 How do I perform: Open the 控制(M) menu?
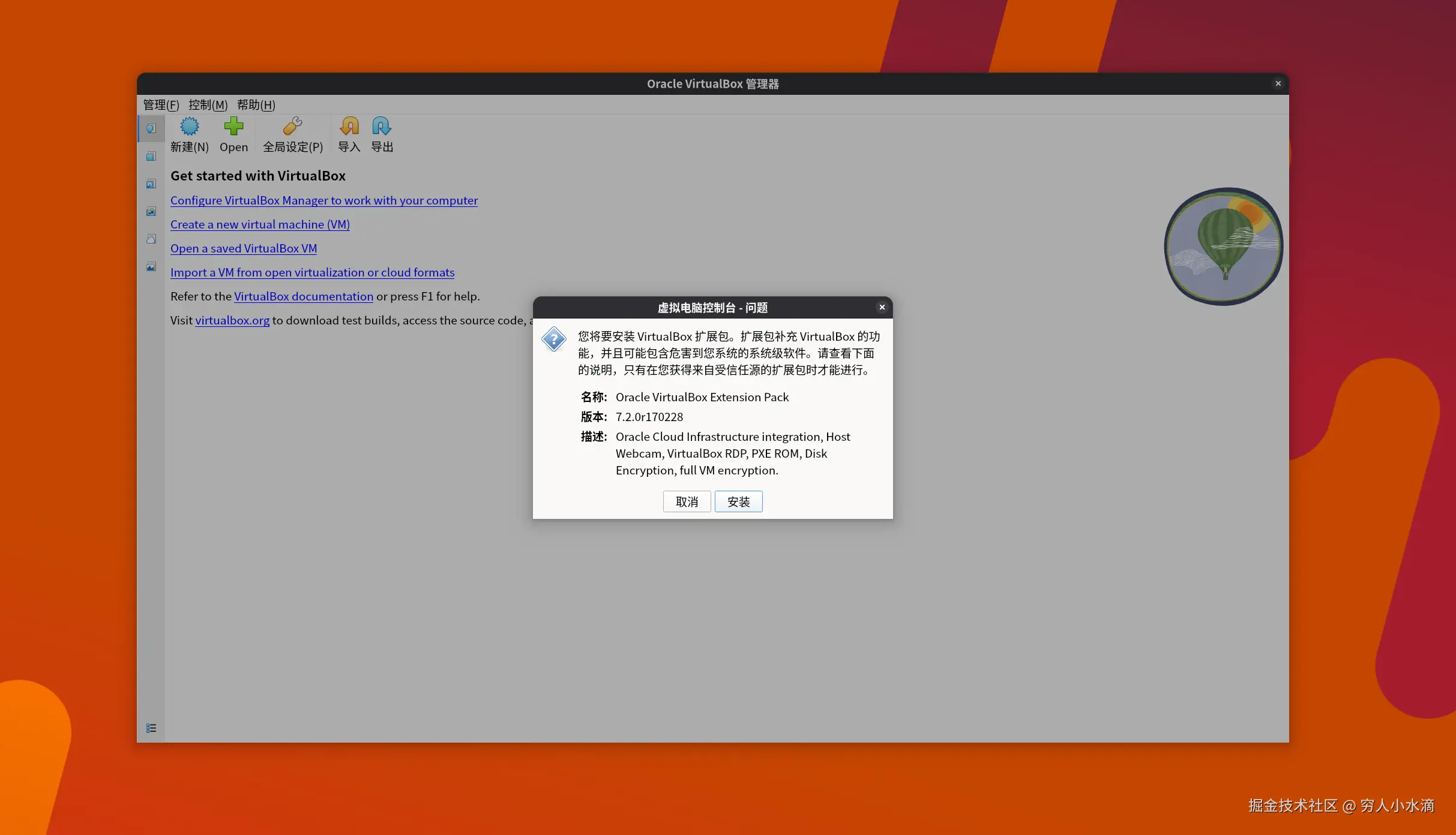pos(208,105)
